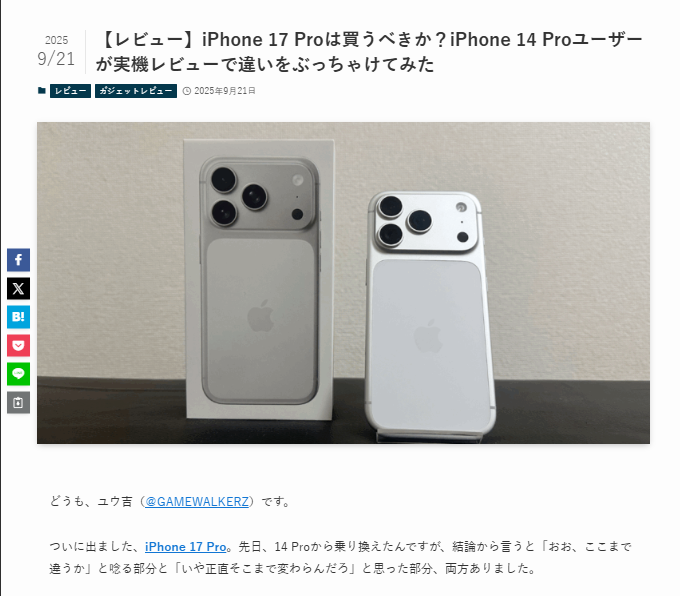Copy article link with clipboard icon
This screenshot has height=596, width=680.
coord(18,403)
